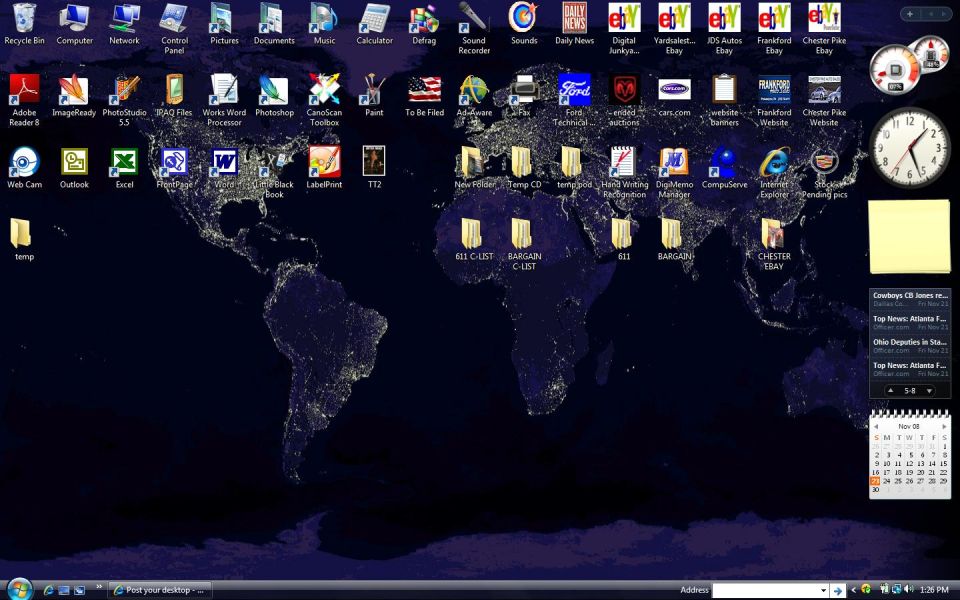
Task: Select Internet Explorer desktop icon
Action: point(774,162)
